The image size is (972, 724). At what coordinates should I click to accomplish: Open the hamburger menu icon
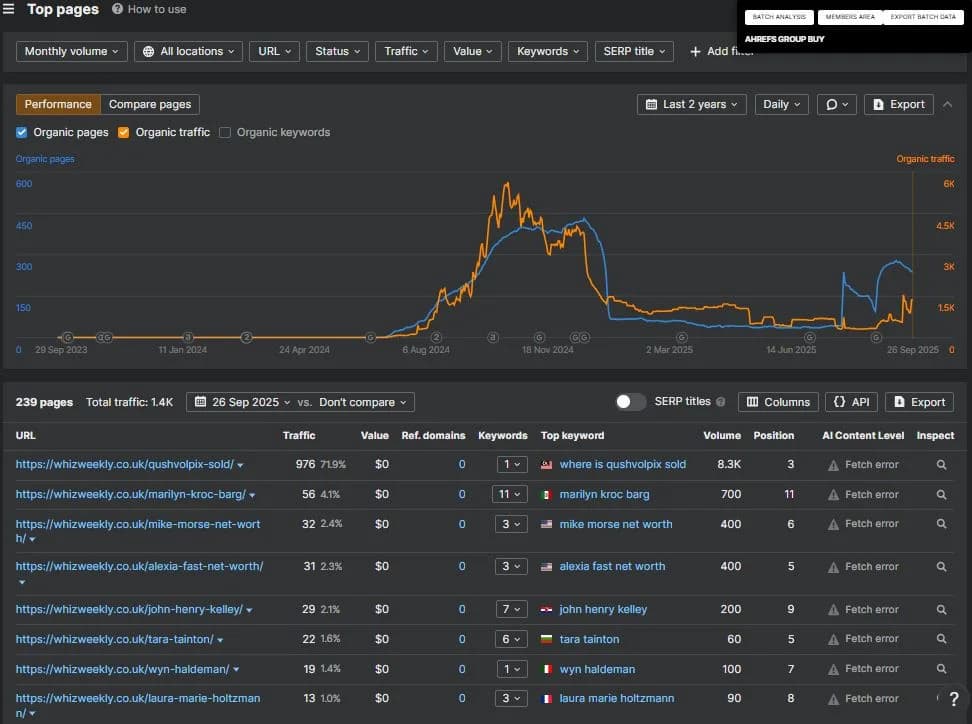[8, 9]
